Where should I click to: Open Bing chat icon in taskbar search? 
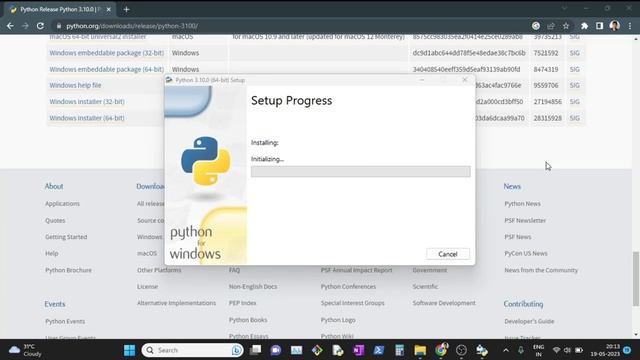point(236,350)
